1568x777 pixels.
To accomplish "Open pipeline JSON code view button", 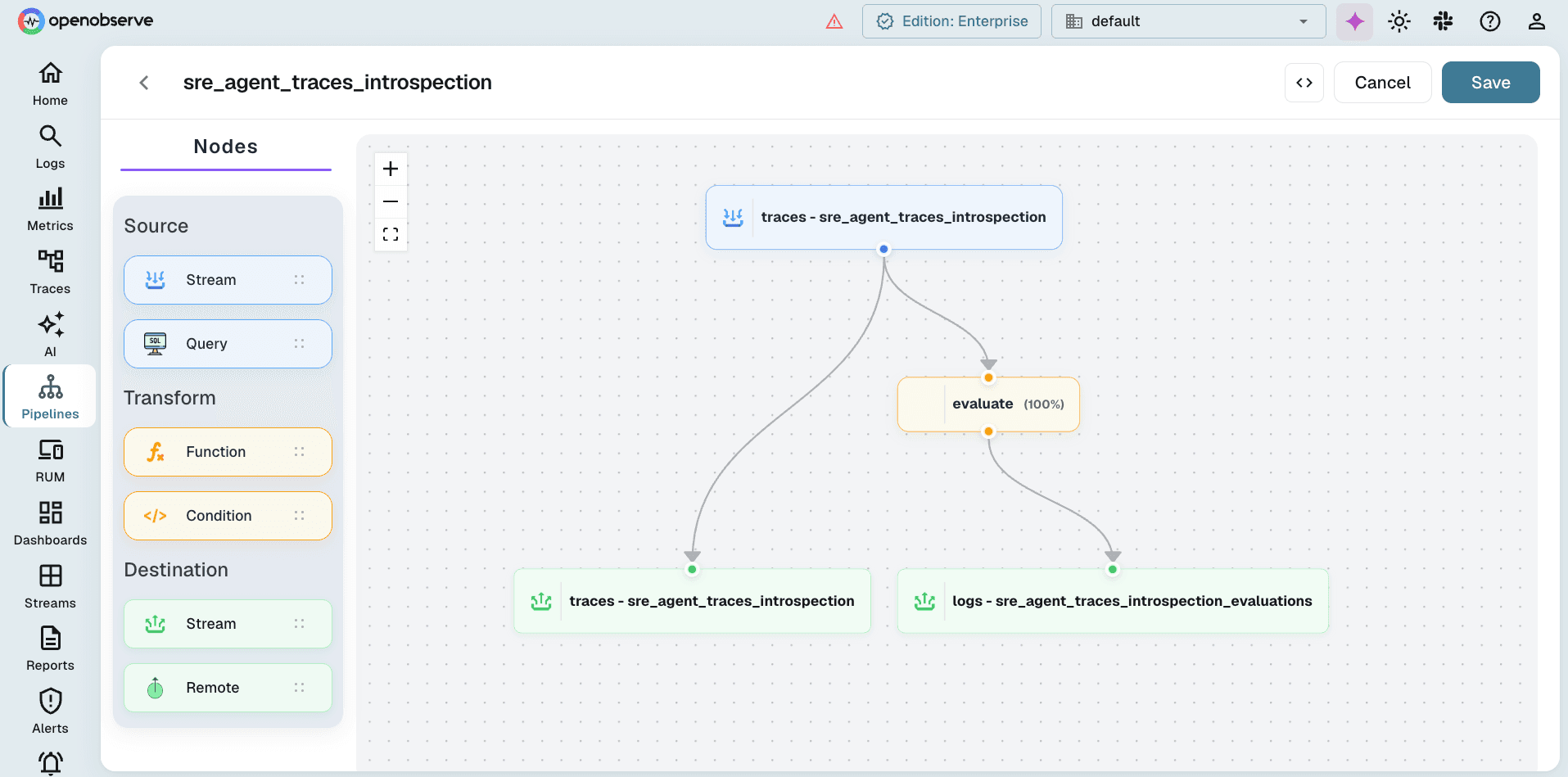I will pos(1304,83).
